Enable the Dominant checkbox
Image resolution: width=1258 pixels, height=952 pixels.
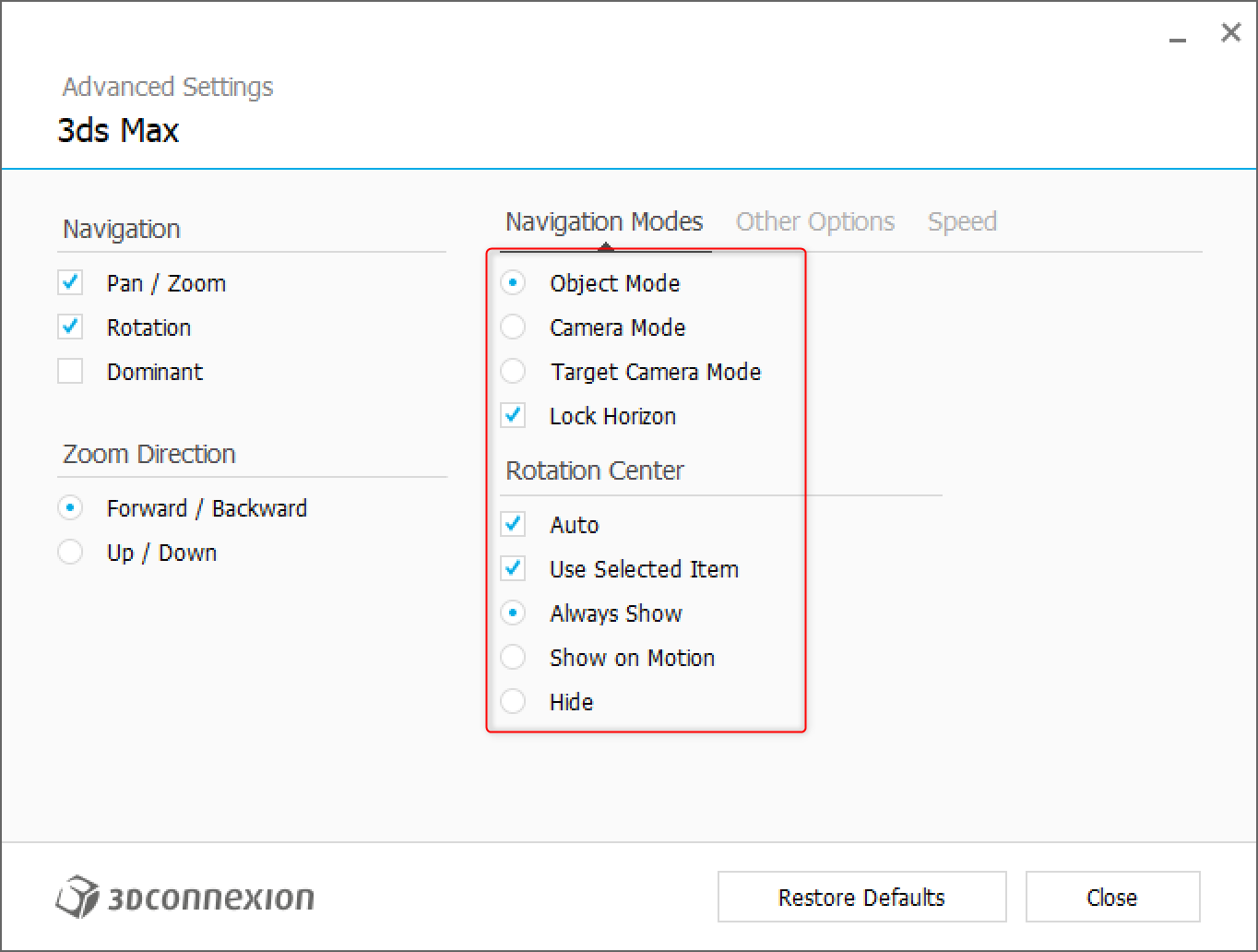70,371
